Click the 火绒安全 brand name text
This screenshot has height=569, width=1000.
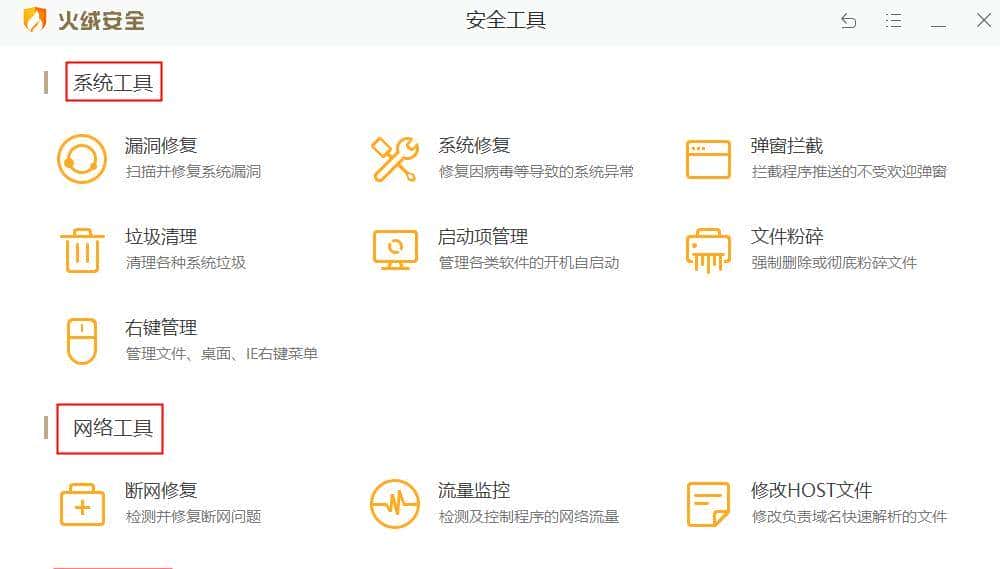pyautogui.click(x=101, y=20)
